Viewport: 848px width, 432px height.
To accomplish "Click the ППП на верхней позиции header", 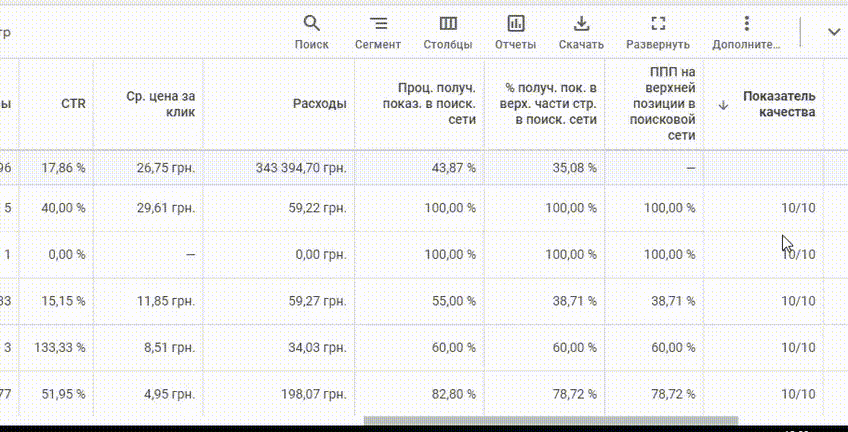I will pyautogui.click(x=663, y=104).
